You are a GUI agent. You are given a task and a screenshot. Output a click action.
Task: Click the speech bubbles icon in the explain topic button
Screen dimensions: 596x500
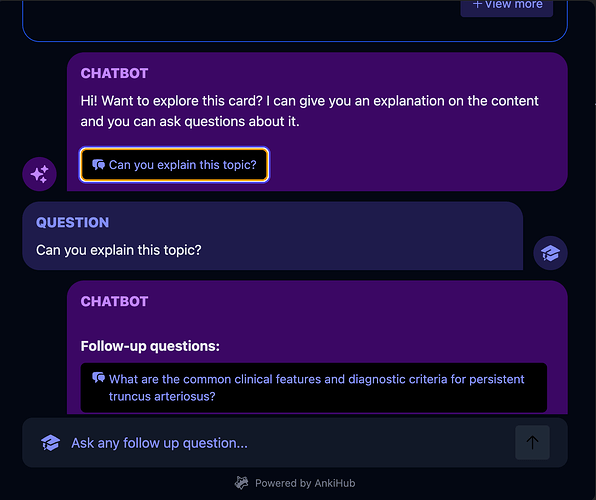(x=98, y=165)
